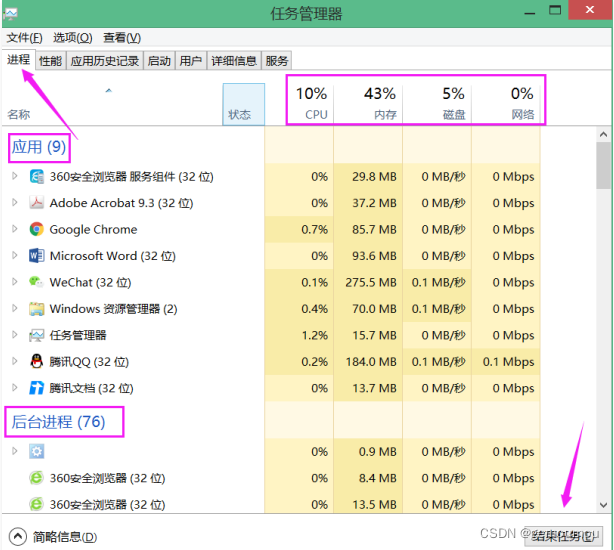Screen dimensions: 614x550
Task: Expand the 腾讯QQ process row
Action: tap(14, 361)
